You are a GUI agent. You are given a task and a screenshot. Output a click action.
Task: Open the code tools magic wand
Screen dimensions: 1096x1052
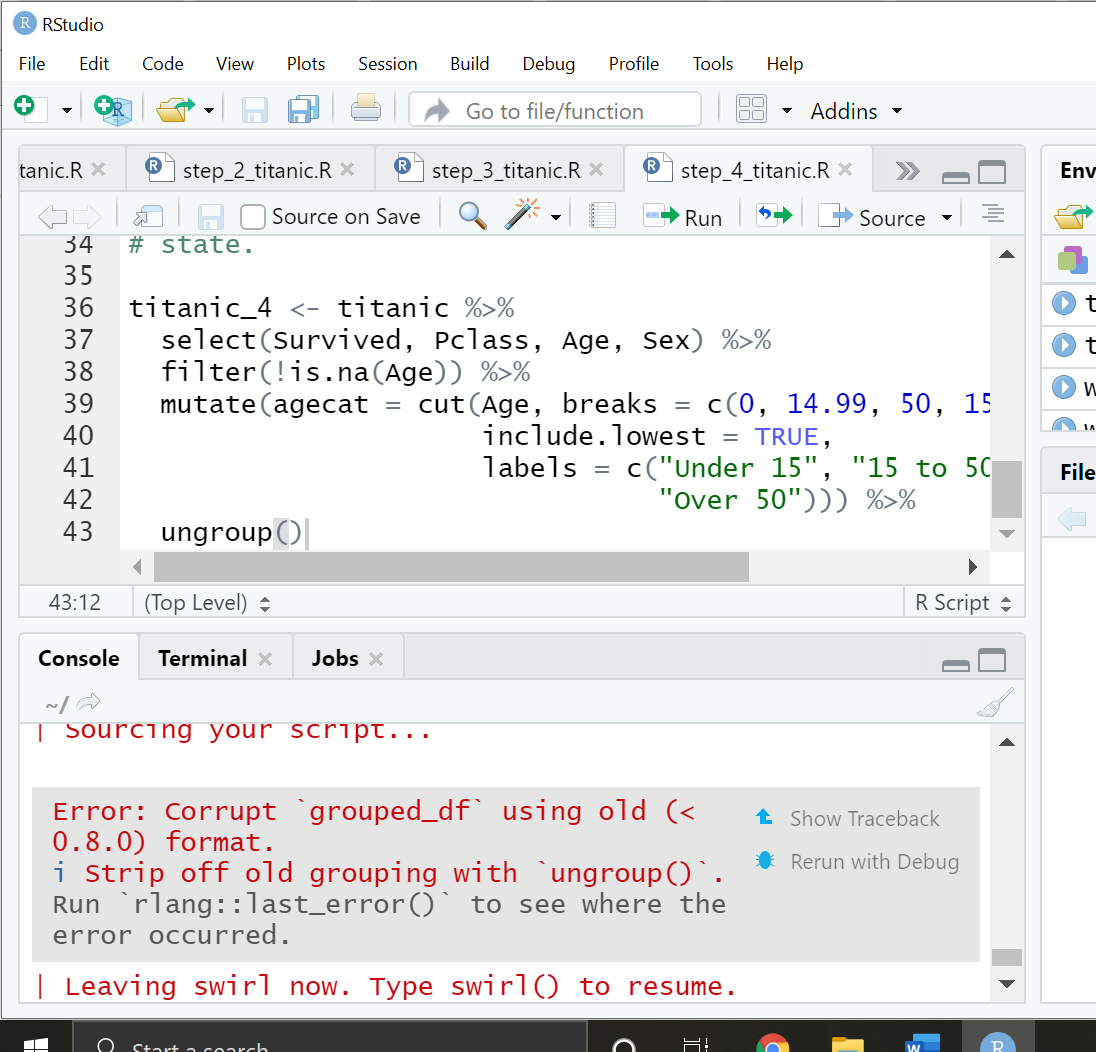[x=515, y=215]
